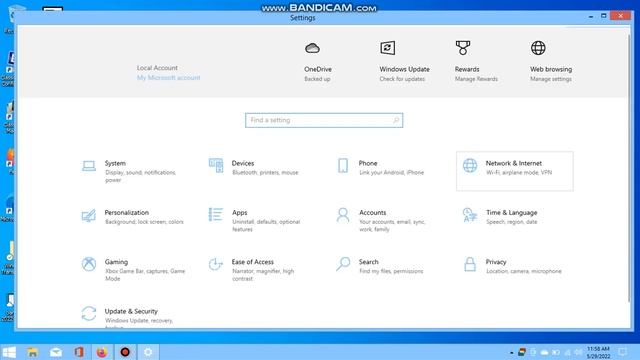Screen dimensions: 640x360
Task: Open Gaming Xbox icon
Action: click(x=89, y=264)
